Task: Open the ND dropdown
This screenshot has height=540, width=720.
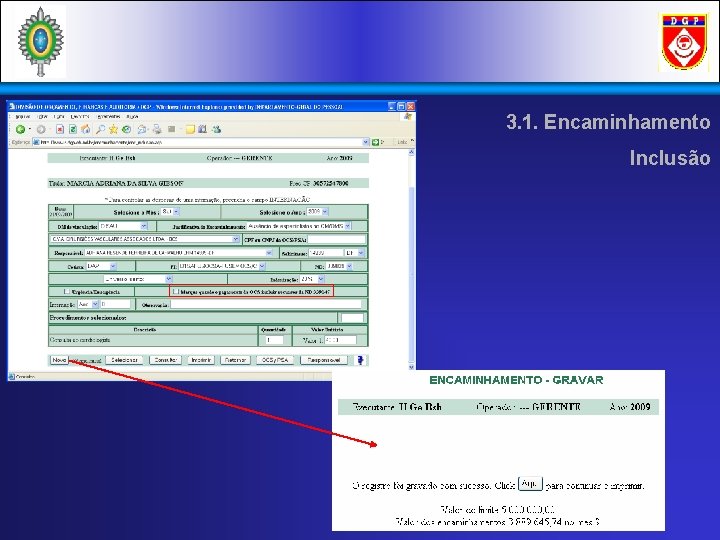Action: (339, 266)
